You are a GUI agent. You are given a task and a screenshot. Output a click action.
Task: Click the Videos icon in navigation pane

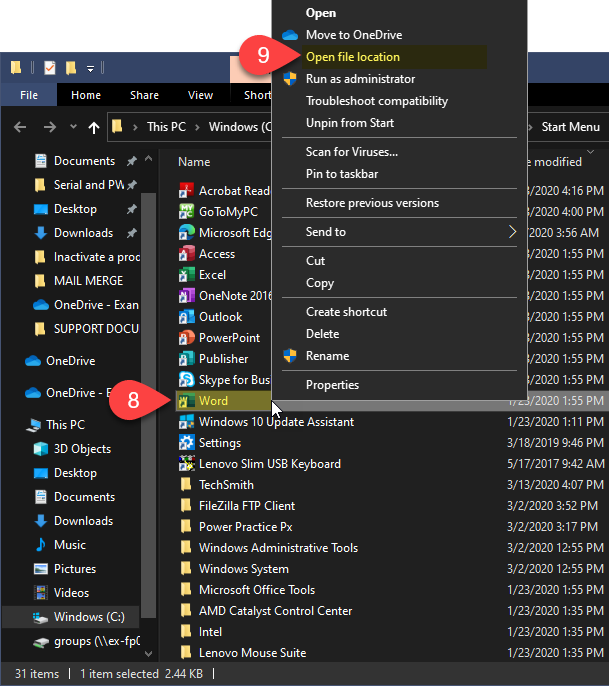pyautogui.click(x=41, y=593)
